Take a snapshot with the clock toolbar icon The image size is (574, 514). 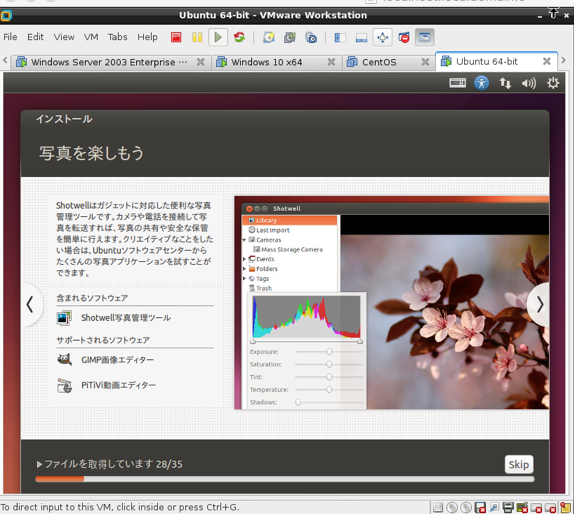tap(269, 37)
